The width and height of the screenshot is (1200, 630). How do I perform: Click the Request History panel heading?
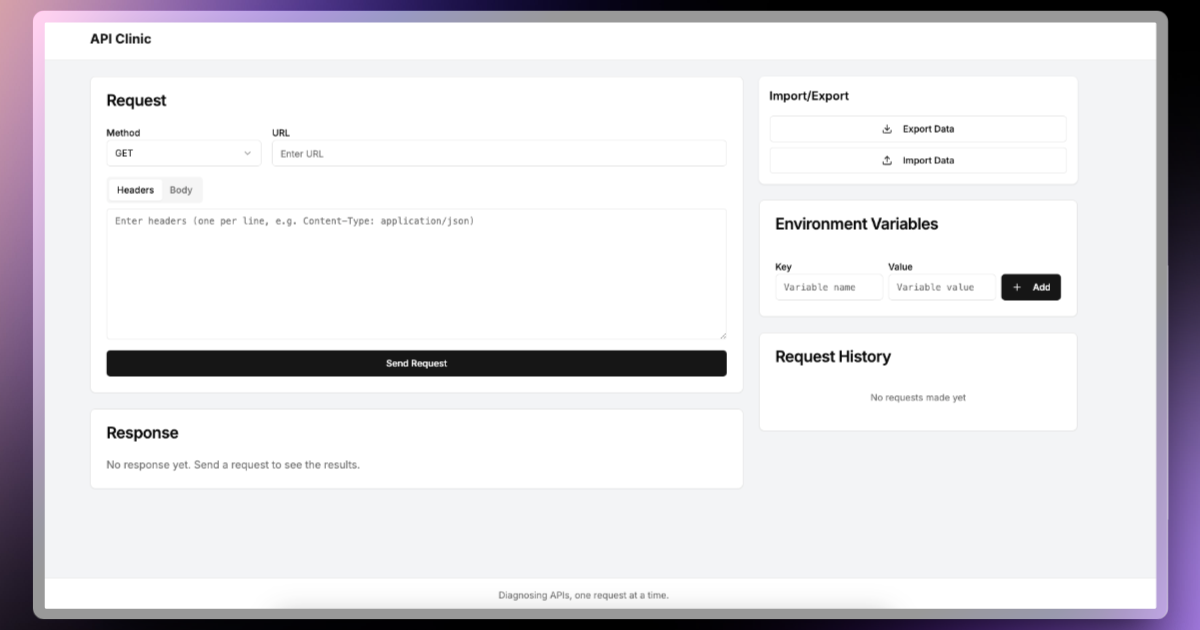pyautogui.click(x=833, y=356)
